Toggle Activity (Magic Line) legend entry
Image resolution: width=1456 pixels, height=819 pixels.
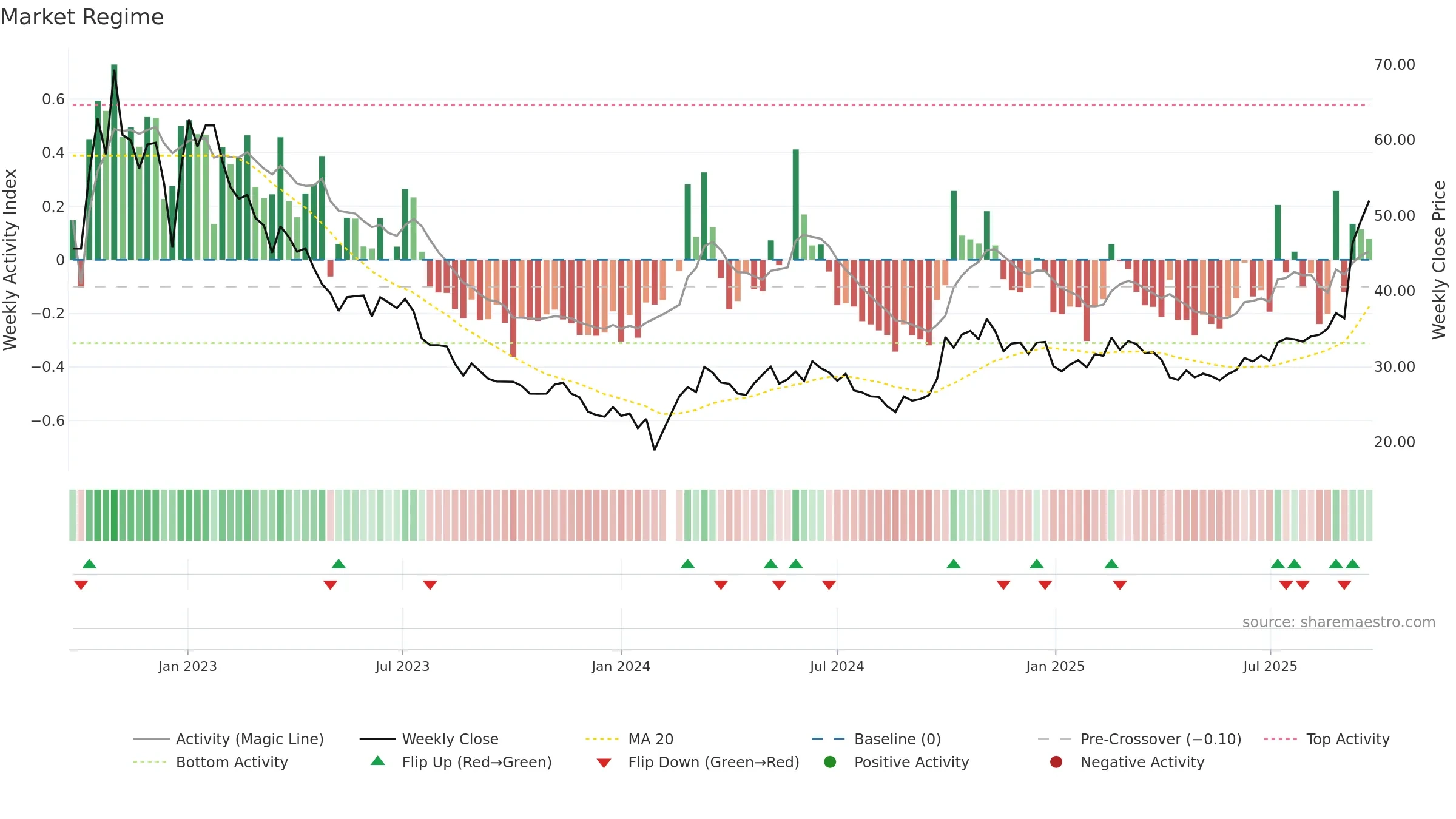[x=229, y=739]
